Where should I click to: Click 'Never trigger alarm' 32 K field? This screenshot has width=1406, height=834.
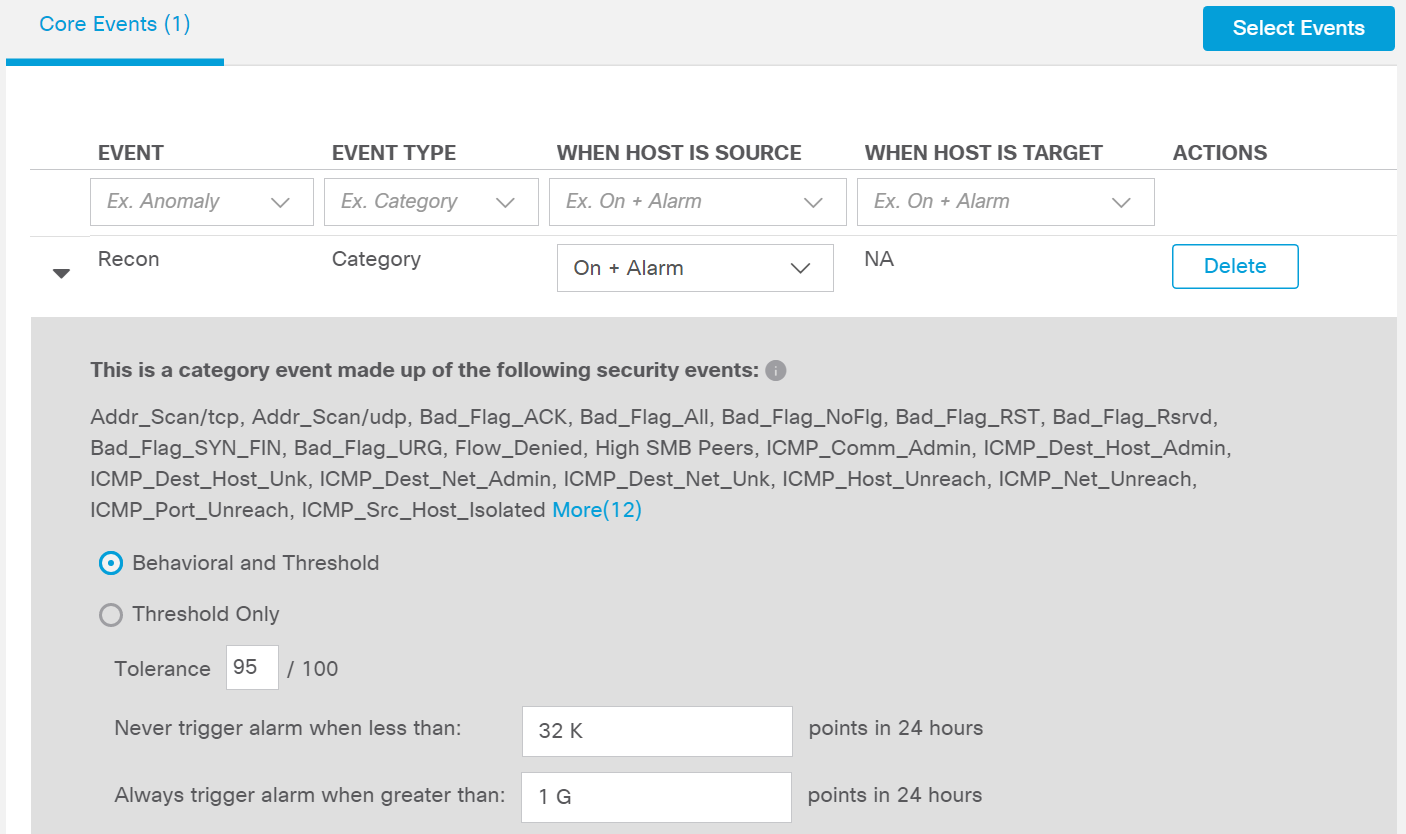pyautogui.click(x=657, y=731)
